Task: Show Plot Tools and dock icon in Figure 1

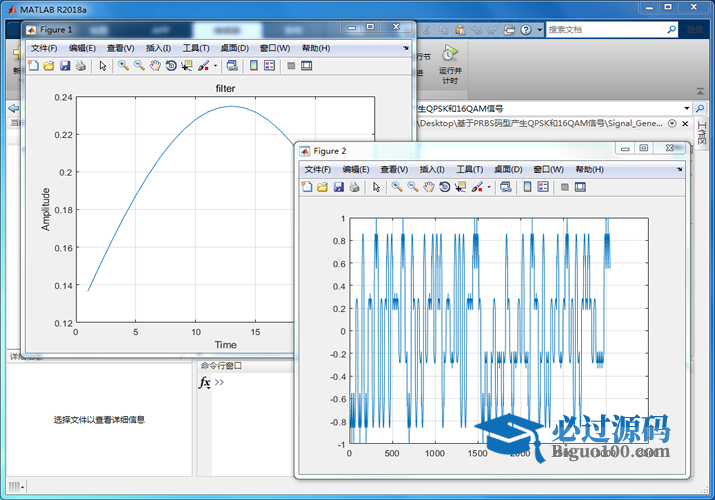Action: (x=306, y=66)
